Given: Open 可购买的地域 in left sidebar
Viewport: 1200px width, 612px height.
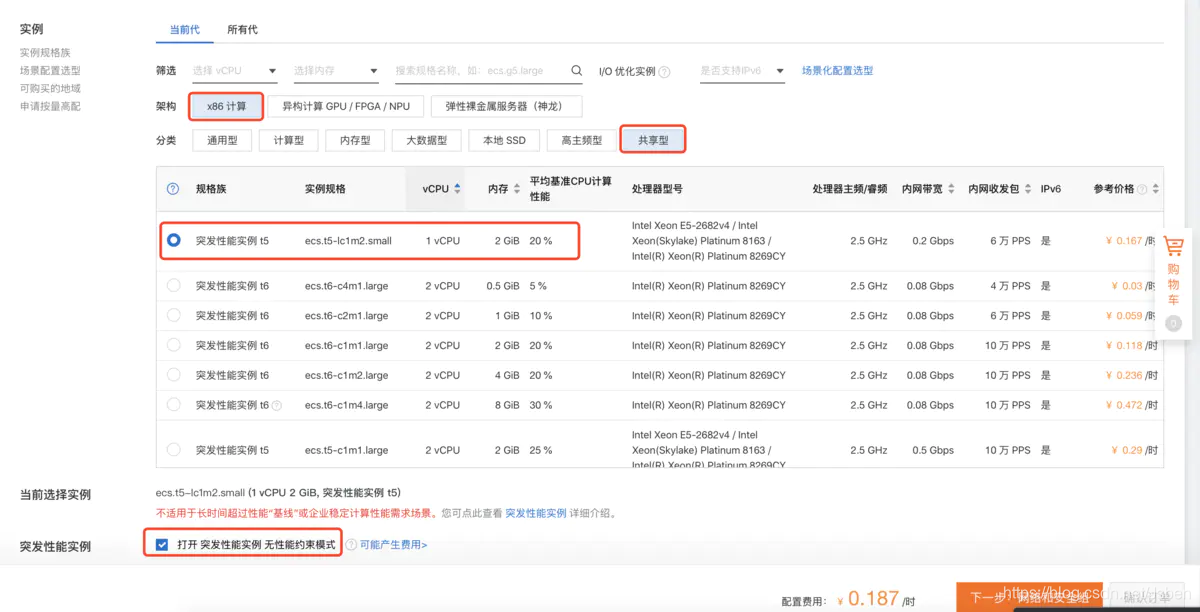Looking at the screenshot, I should point(50,88).
